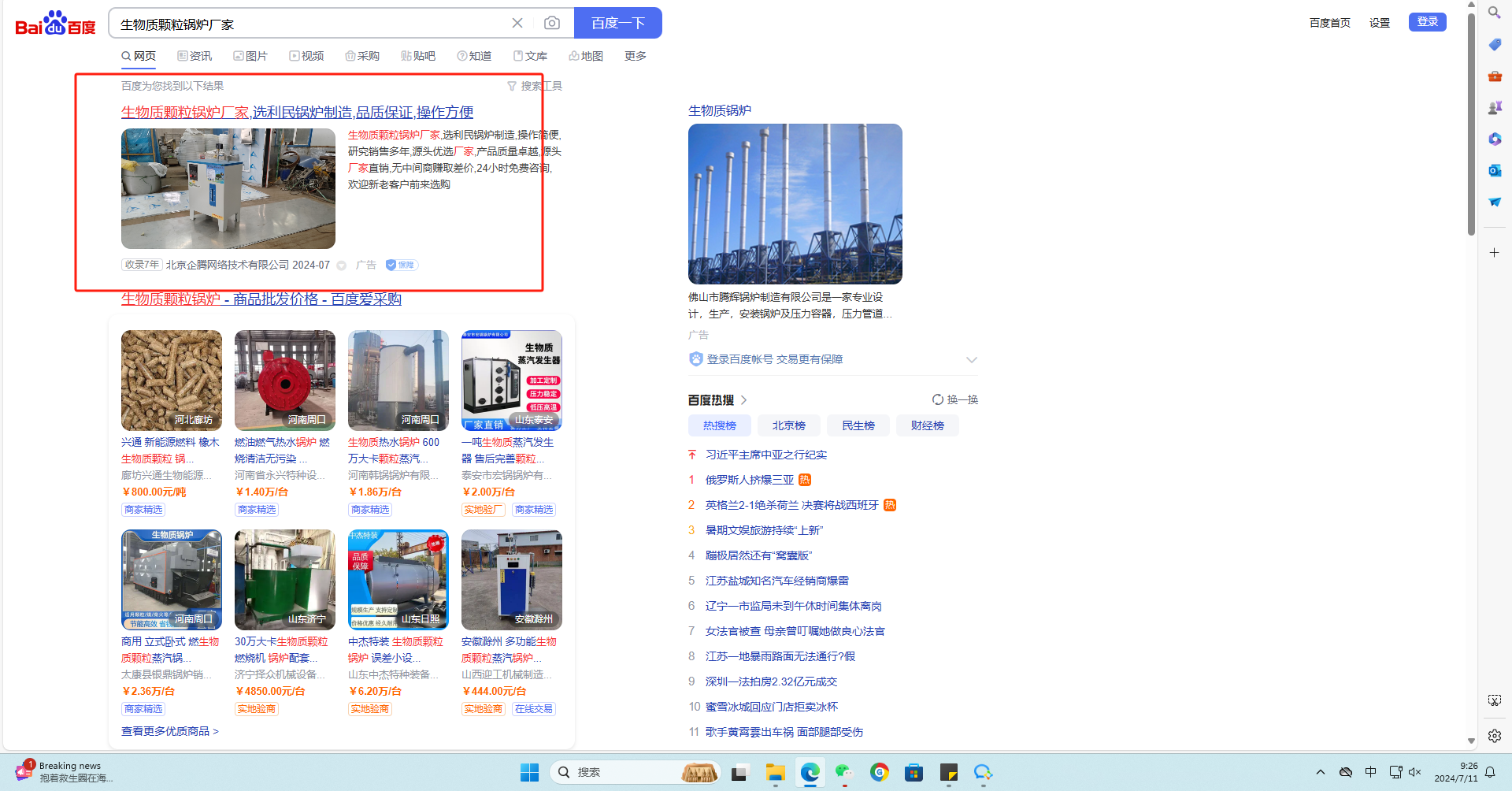
Task: Open the Edge sidebar search icon
Action: 1494,13
